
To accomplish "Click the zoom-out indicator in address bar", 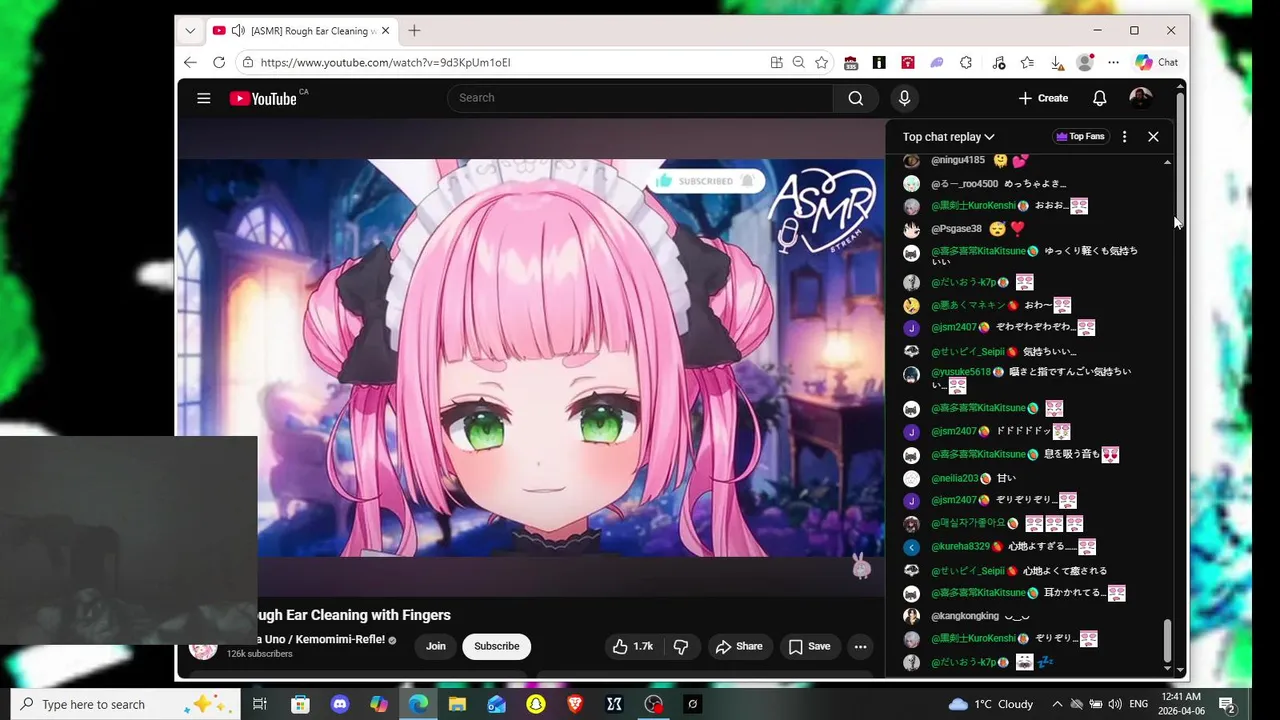I will point(798,62).
